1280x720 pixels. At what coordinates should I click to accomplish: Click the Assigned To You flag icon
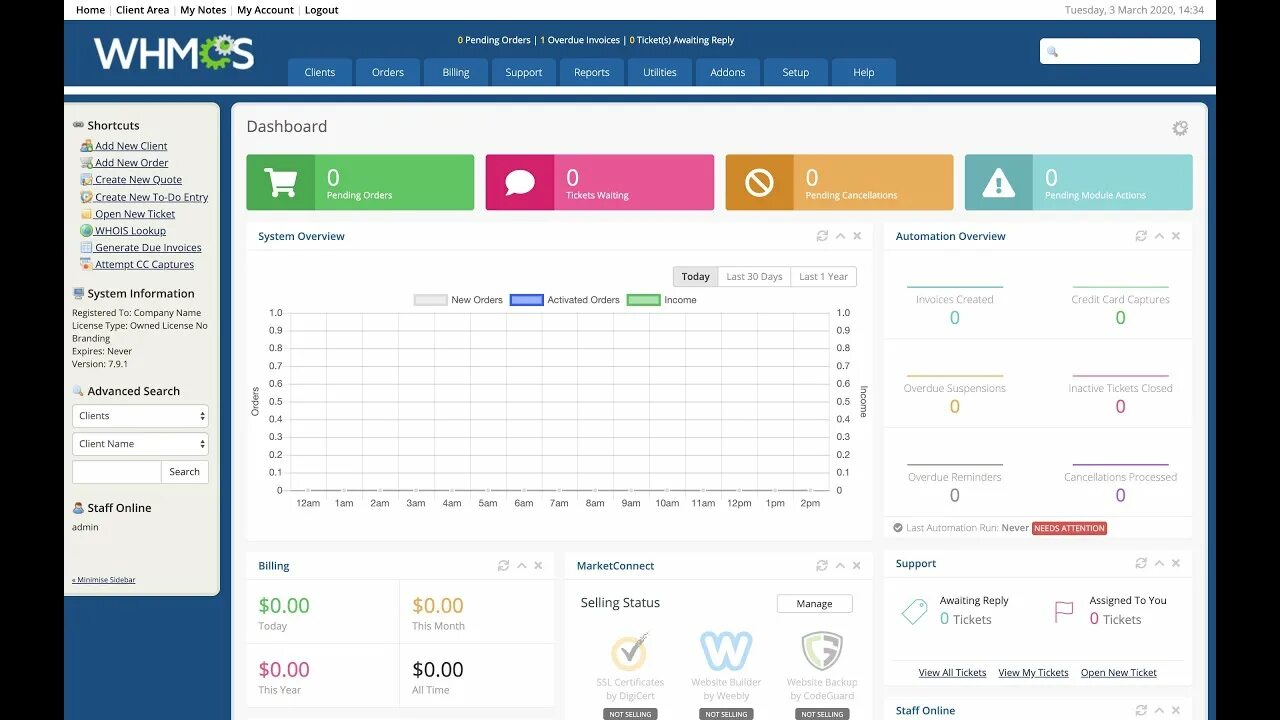(x=1064, y=611)
